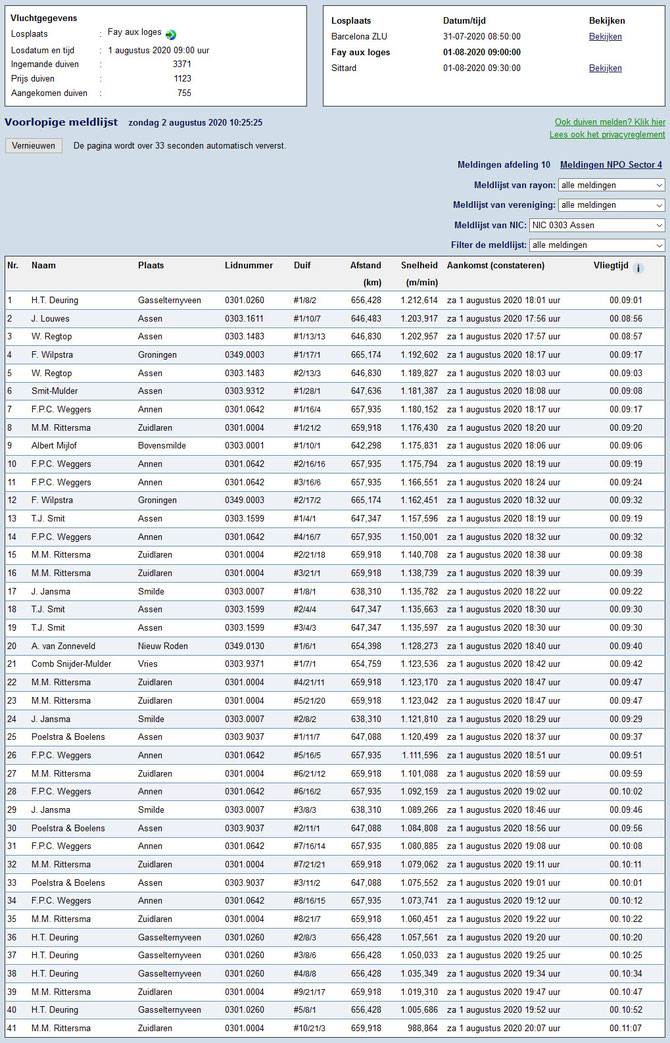Click speed 988,864 in last row

[422, 1028]
